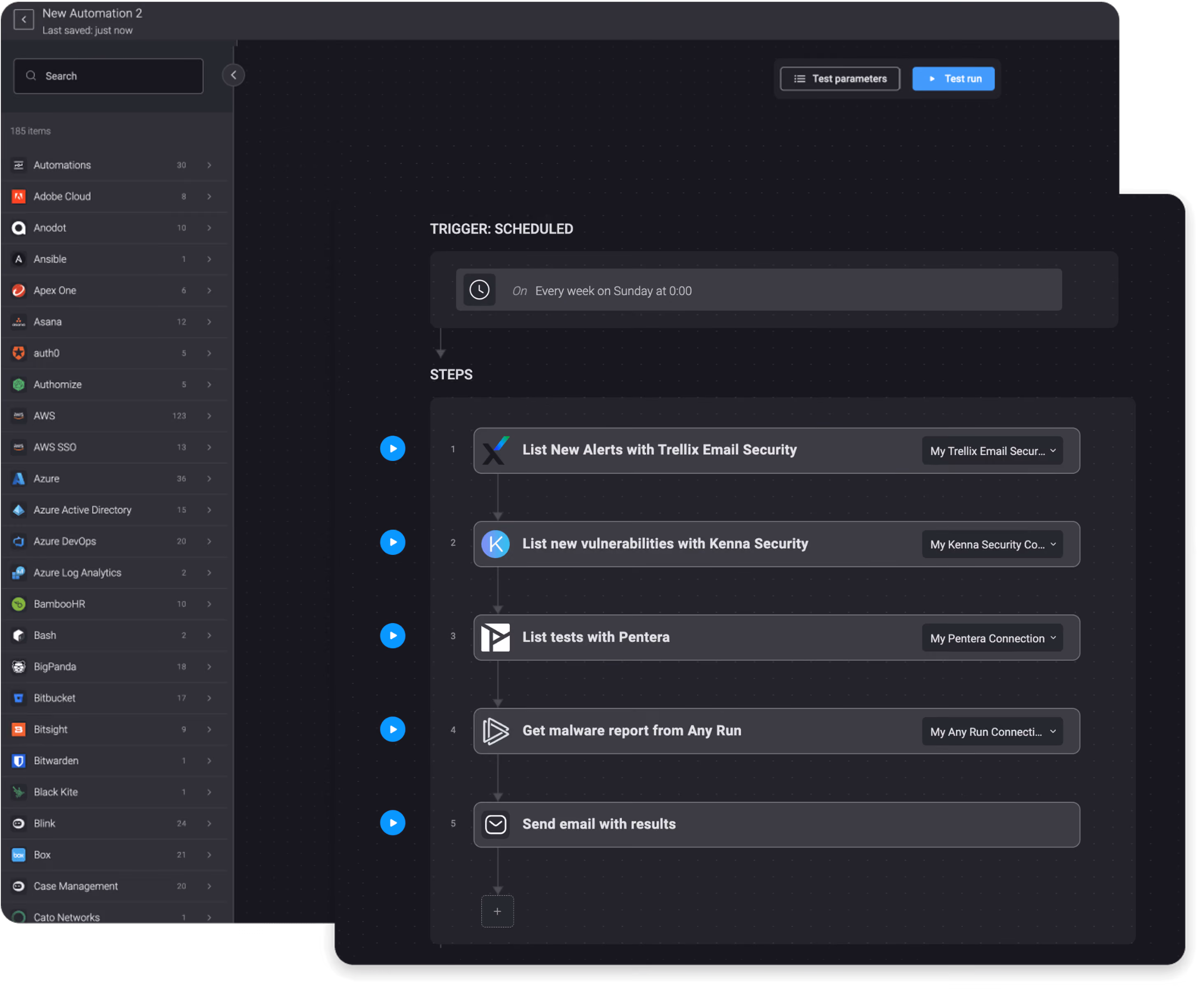Image resolution: width=1204 pixels, height=989 pixels.
Task: Expand the Anodot category chevron
Action: point(210,229)
